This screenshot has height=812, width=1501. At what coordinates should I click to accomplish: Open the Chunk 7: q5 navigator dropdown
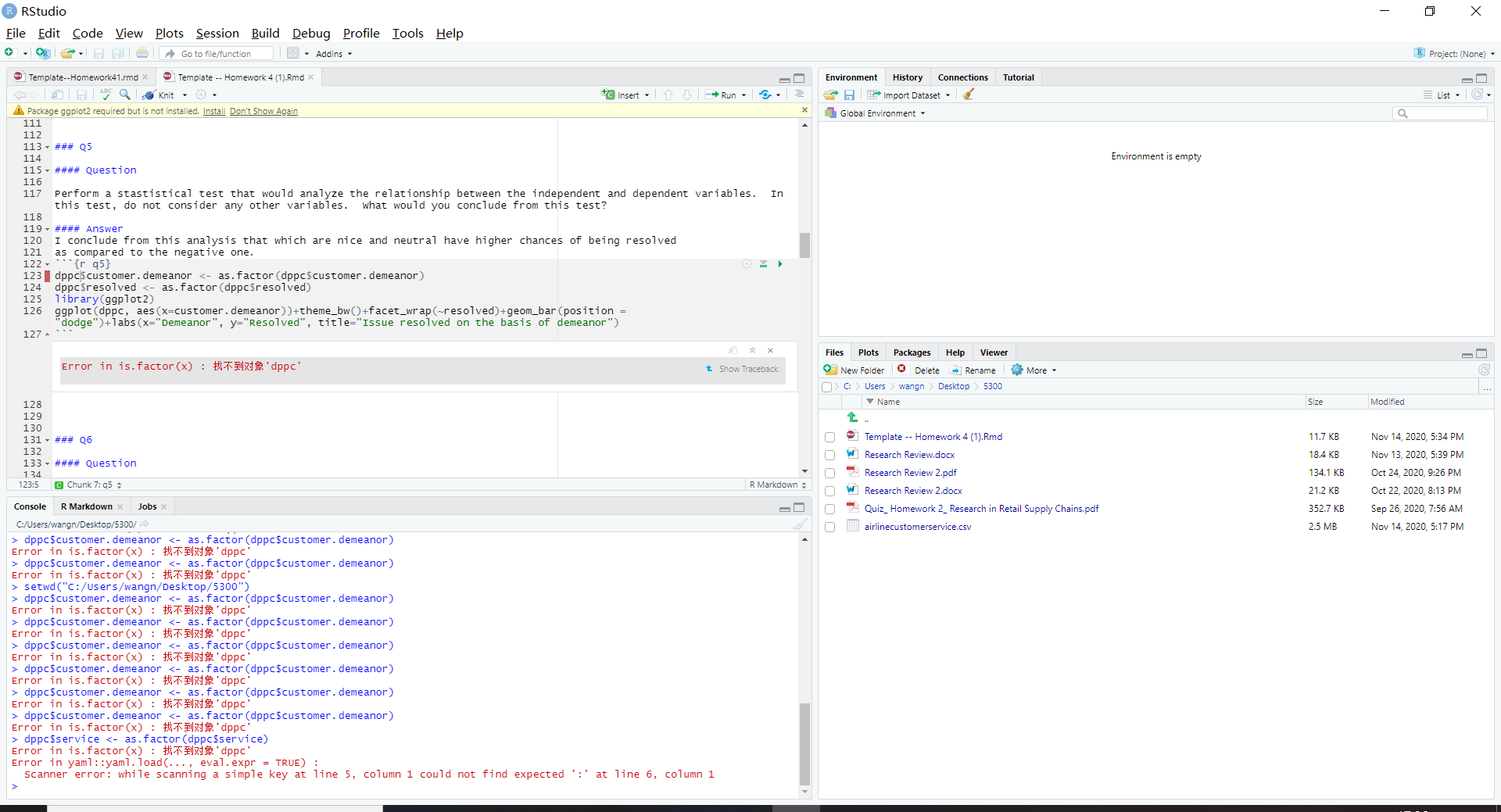tap(88, 485)
